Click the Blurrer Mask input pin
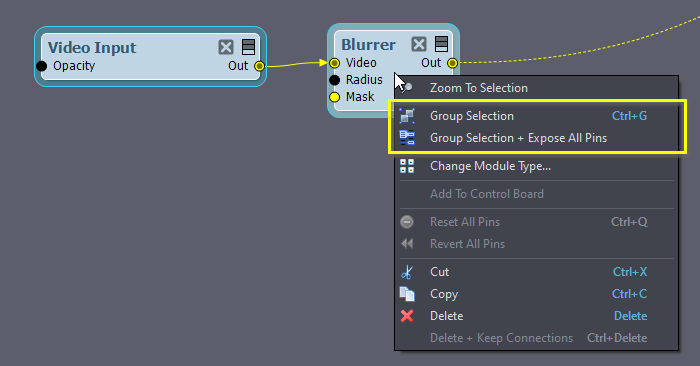Screen dimensions: 700x366 click(x=334, y=97)
